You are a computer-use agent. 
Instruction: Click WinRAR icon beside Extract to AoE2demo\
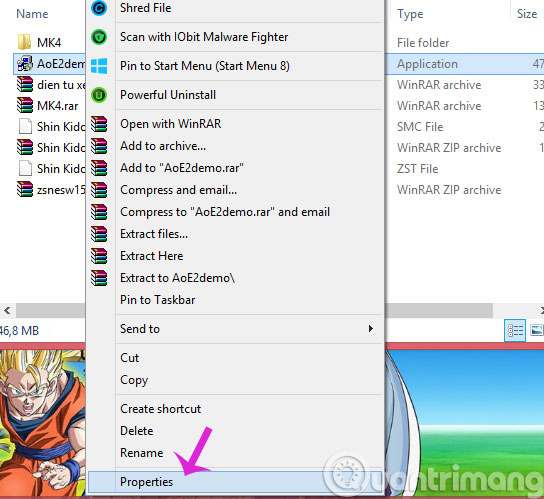[99, 278]
